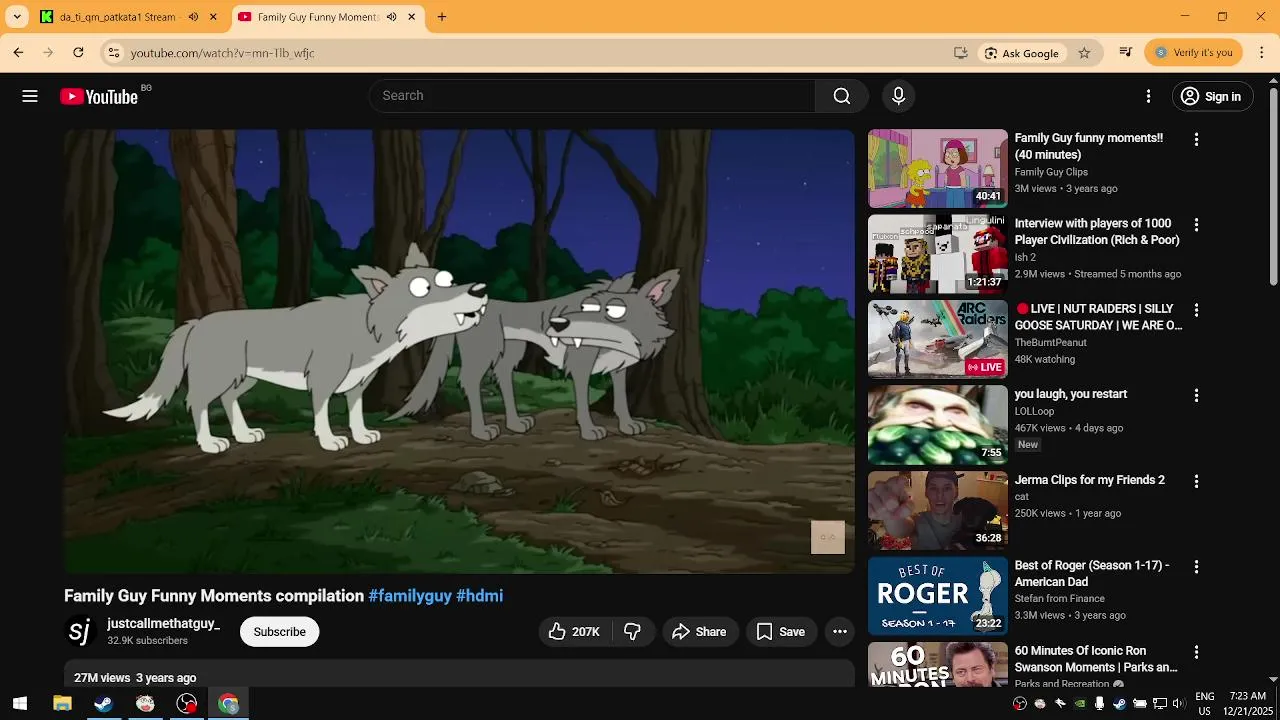Open justcallmethatguy_ channel name link
This screenshot has width=1280, height=720.
tap(163, 624)
